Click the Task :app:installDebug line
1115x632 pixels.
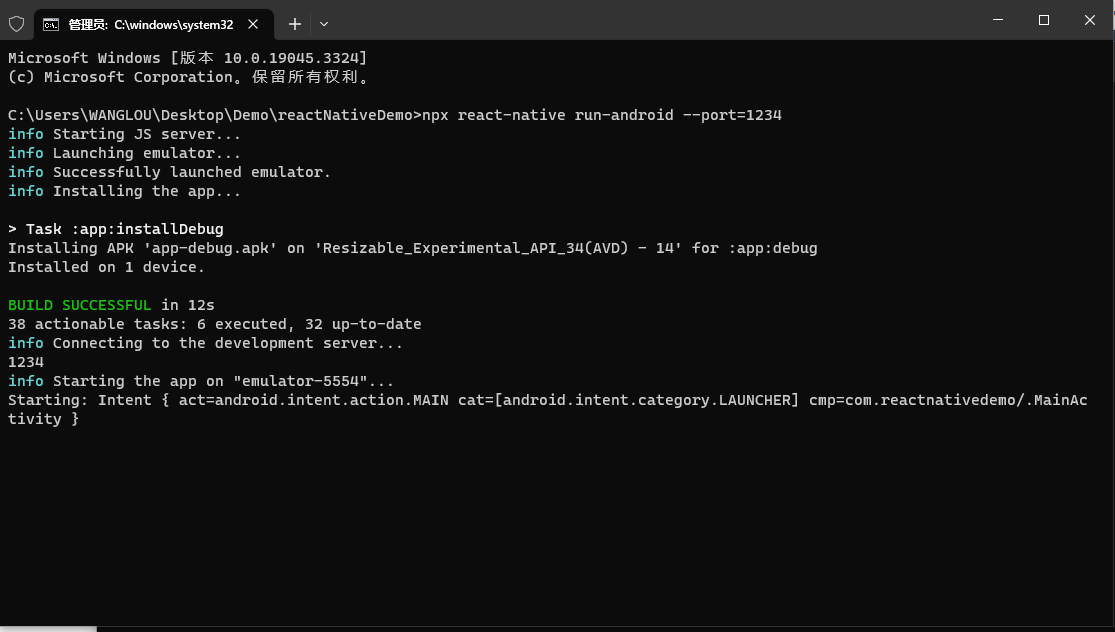click(x=116, y=229)
